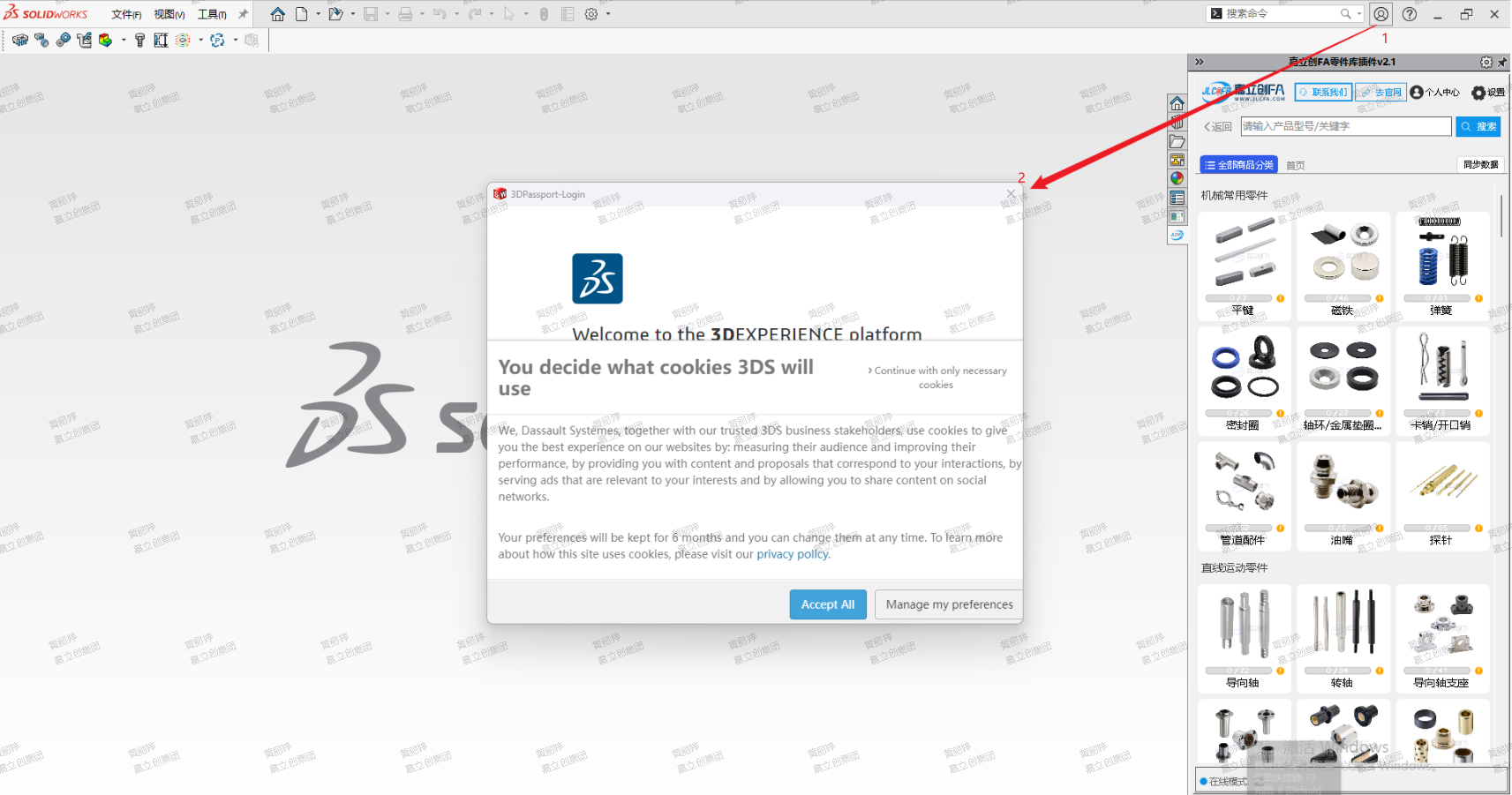Collapse the task pane with the double chevron
This screenshot has height=795, width=1512.
click(x=1199, y=62)
